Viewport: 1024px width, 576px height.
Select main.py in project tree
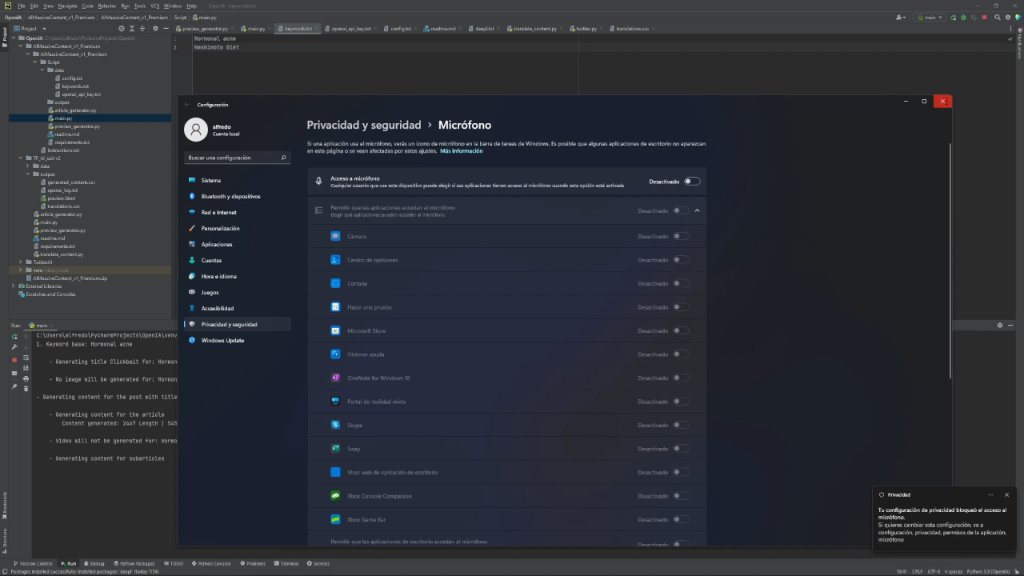tap(60, 118)
